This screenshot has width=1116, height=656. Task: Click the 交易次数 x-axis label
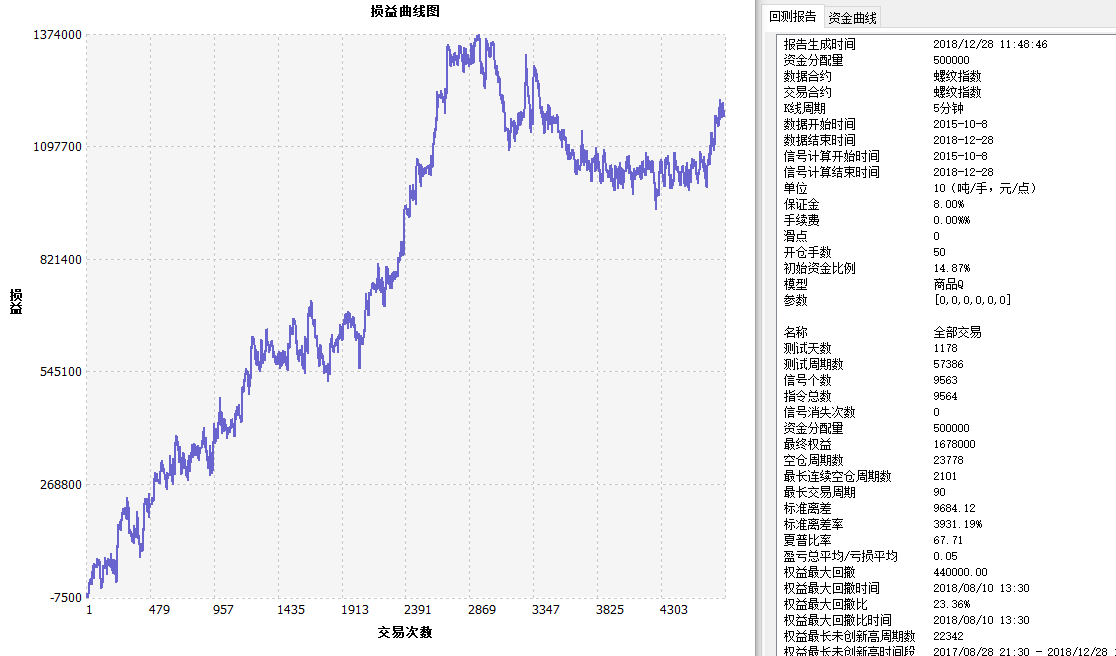(405, 632)
